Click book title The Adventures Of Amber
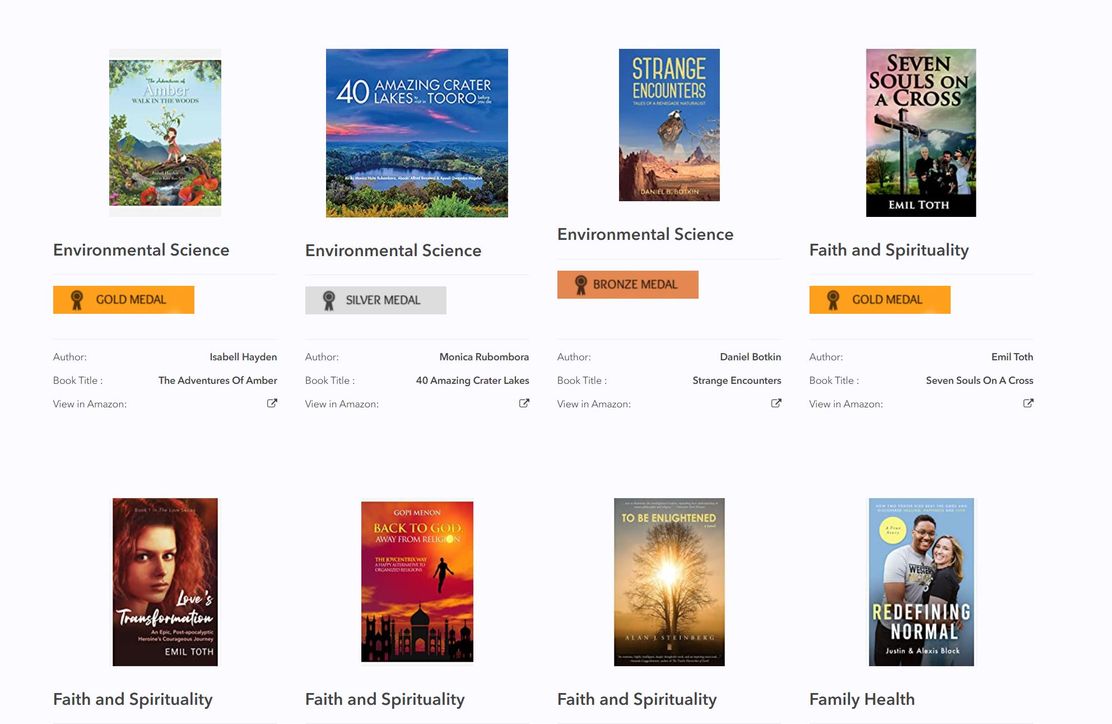 [218, 380]
